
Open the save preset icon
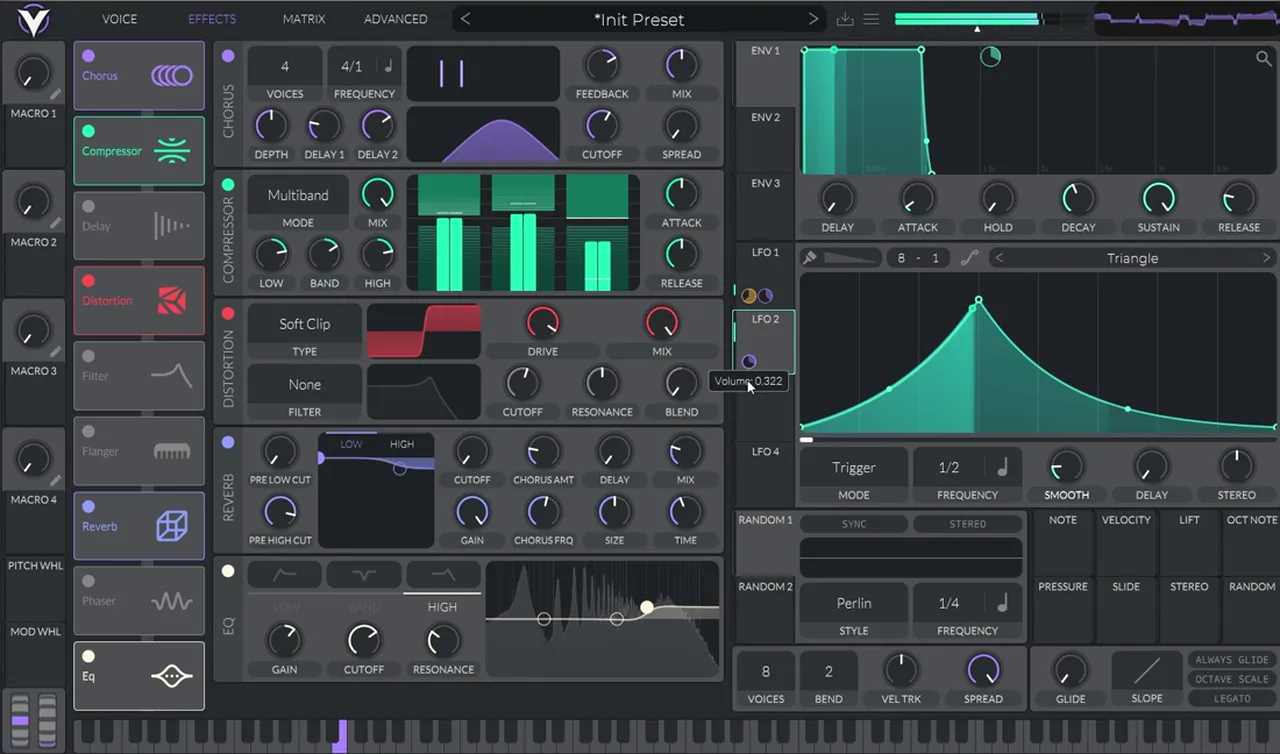[845, 19]
